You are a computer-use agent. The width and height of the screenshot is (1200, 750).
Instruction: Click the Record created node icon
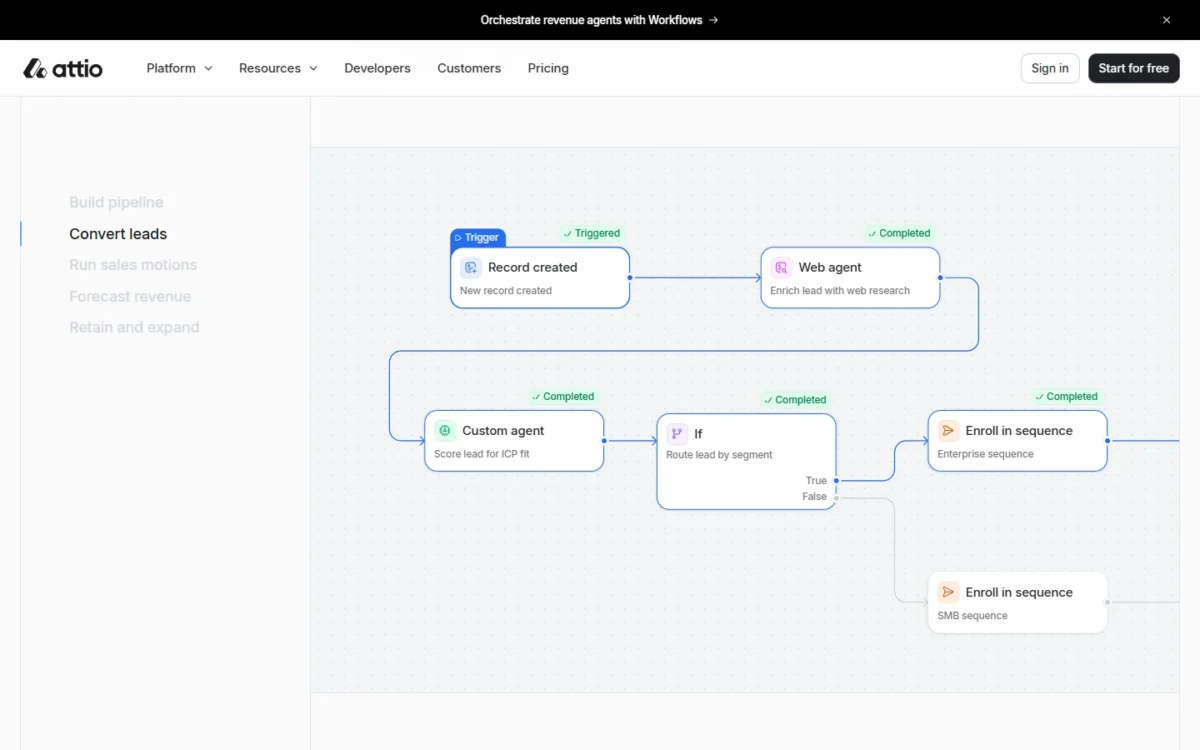click(471, 267)
